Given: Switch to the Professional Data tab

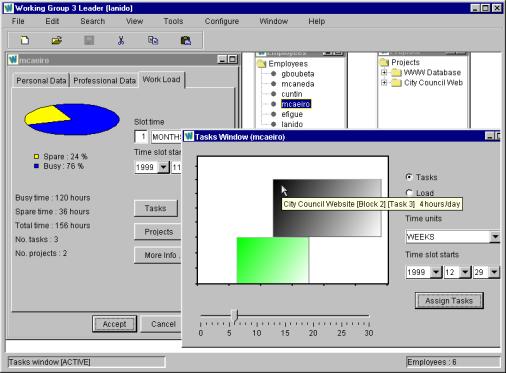Looking at the screenshot, I should [x=104, y=81].
